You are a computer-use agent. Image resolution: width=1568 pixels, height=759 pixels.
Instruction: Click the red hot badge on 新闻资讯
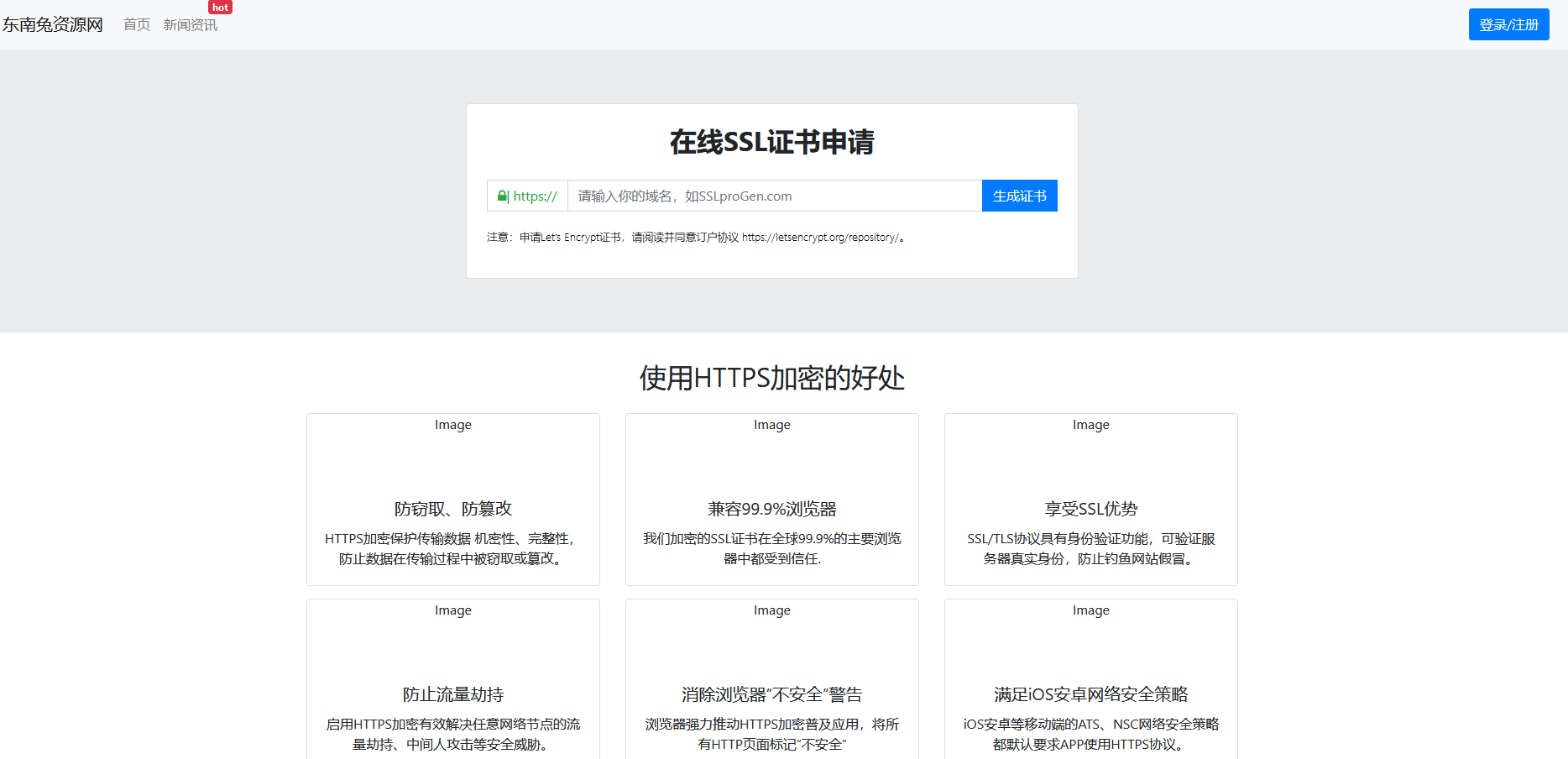coord(220,8)
